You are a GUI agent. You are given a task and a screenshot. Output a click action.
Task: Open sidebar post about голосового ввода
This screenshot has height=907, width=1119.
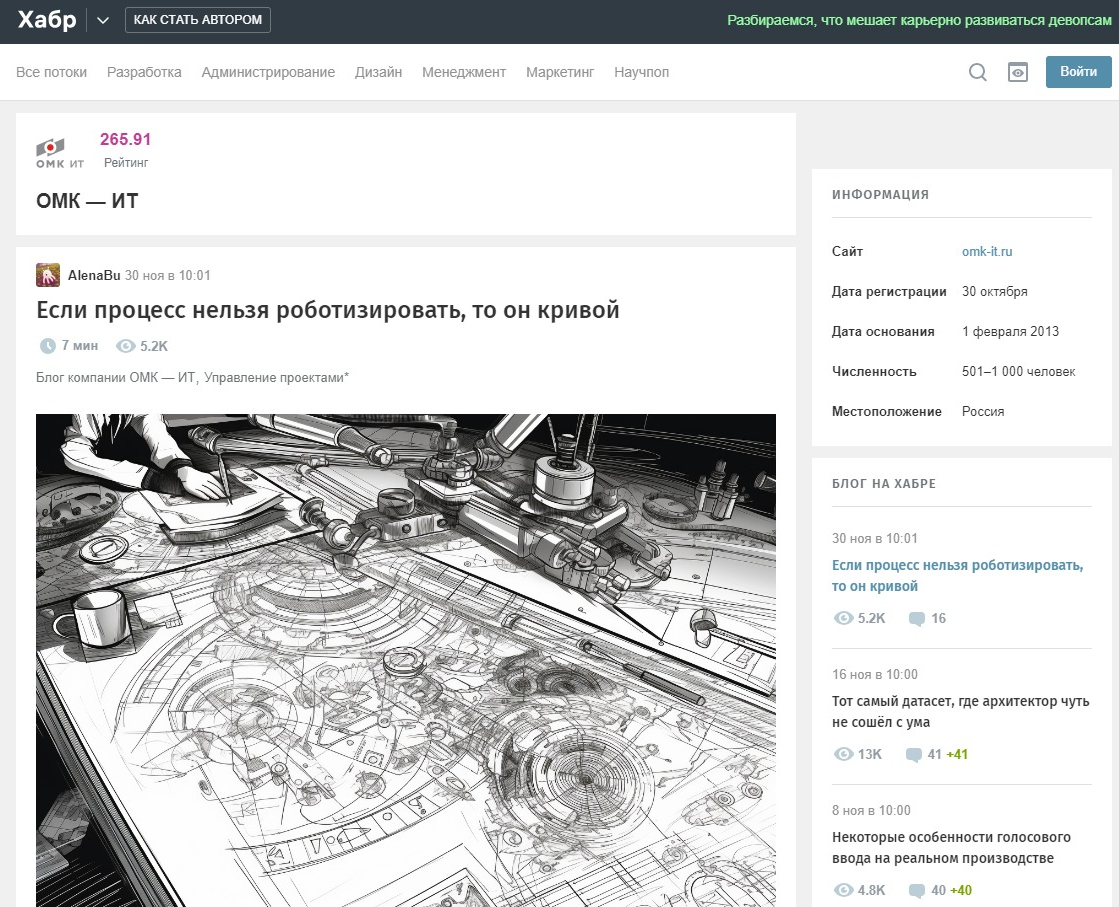[951, 848]
